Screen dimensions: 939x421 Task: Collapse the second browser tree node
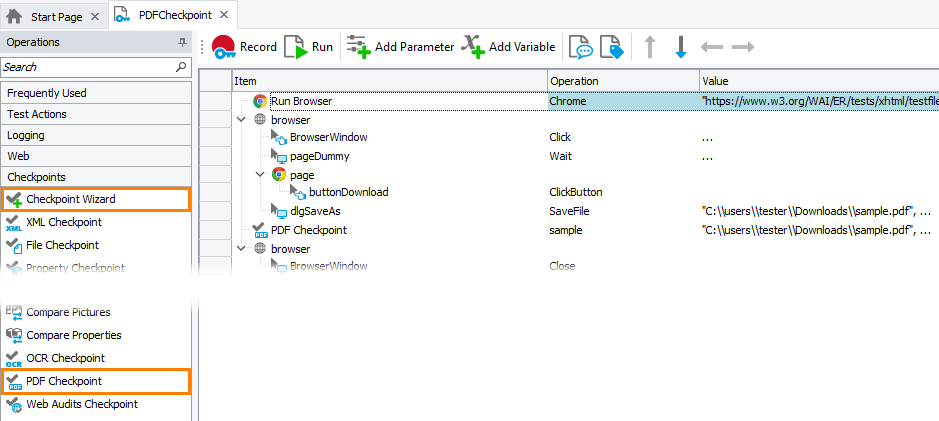(x=241, y=248)
